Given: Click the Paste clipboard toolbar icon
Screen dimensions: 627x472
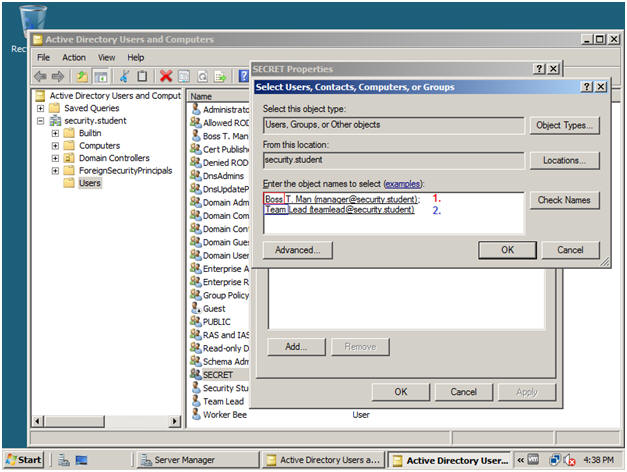Looking at the screenshot, I should [x=142, y=76].
